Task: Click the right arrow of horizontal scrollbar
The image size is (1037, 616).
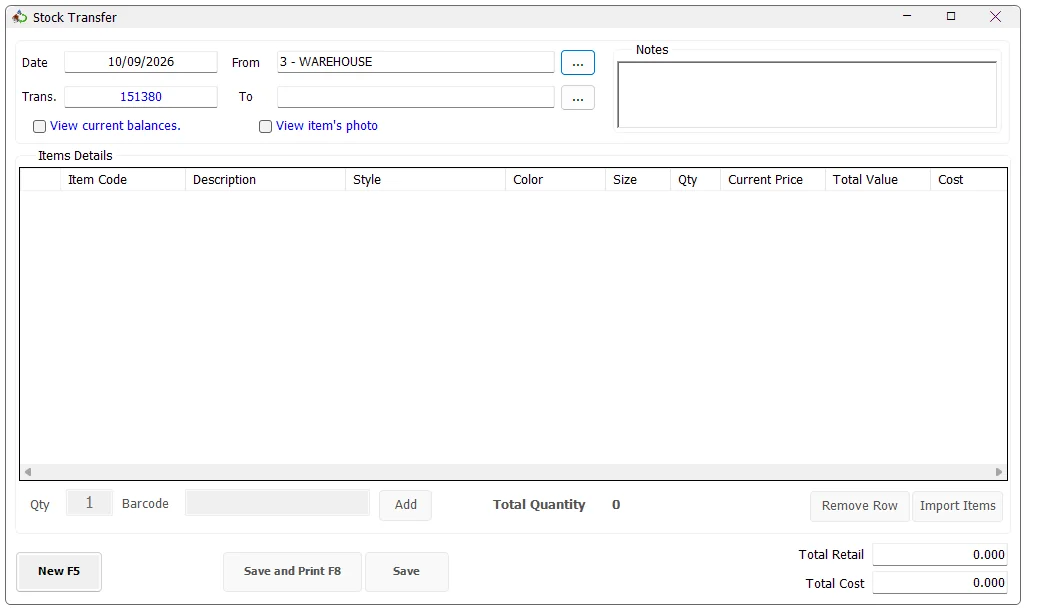Action: 999,472
